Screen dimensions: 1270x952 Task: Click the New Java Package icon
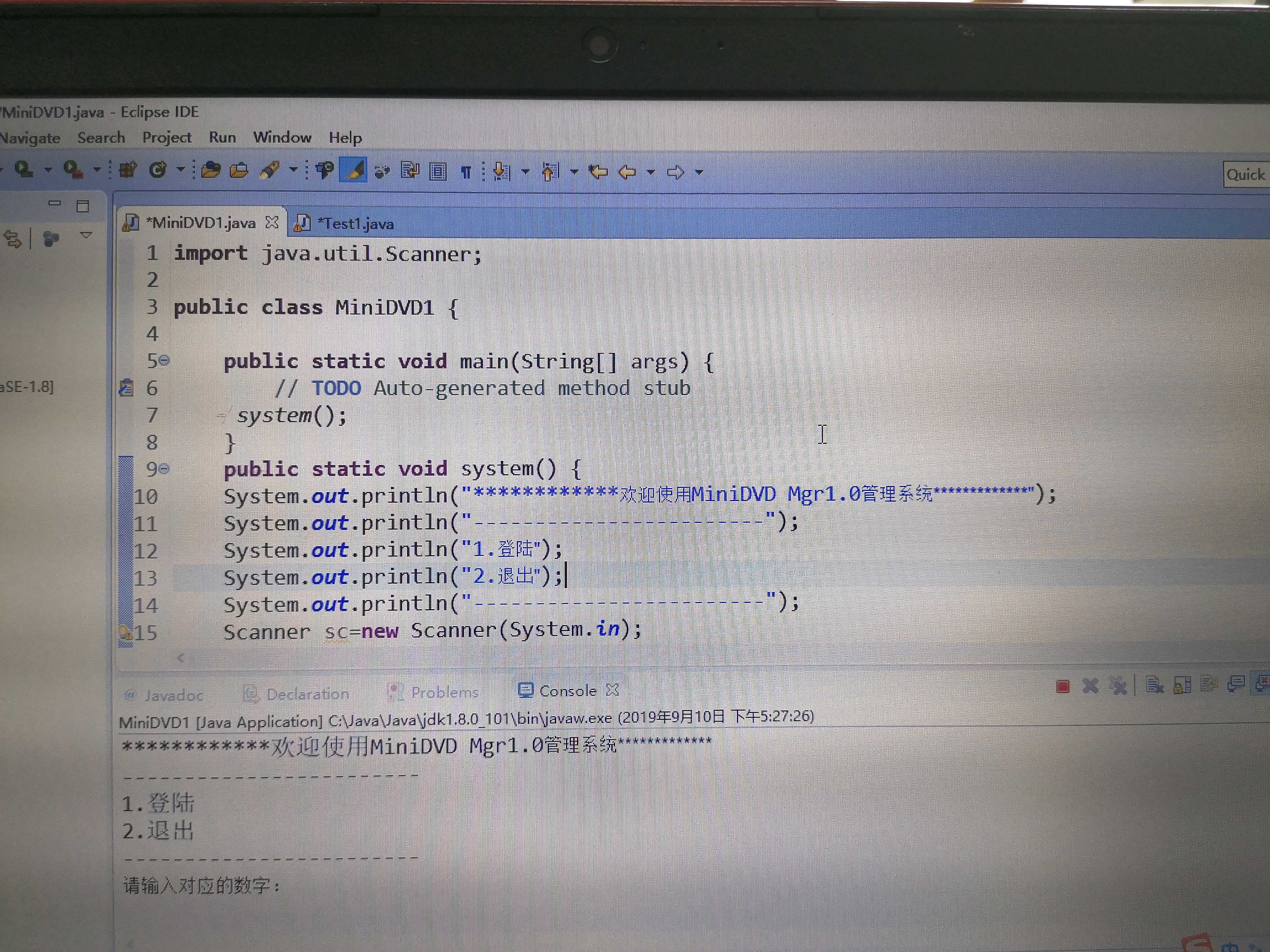[128, 170]
